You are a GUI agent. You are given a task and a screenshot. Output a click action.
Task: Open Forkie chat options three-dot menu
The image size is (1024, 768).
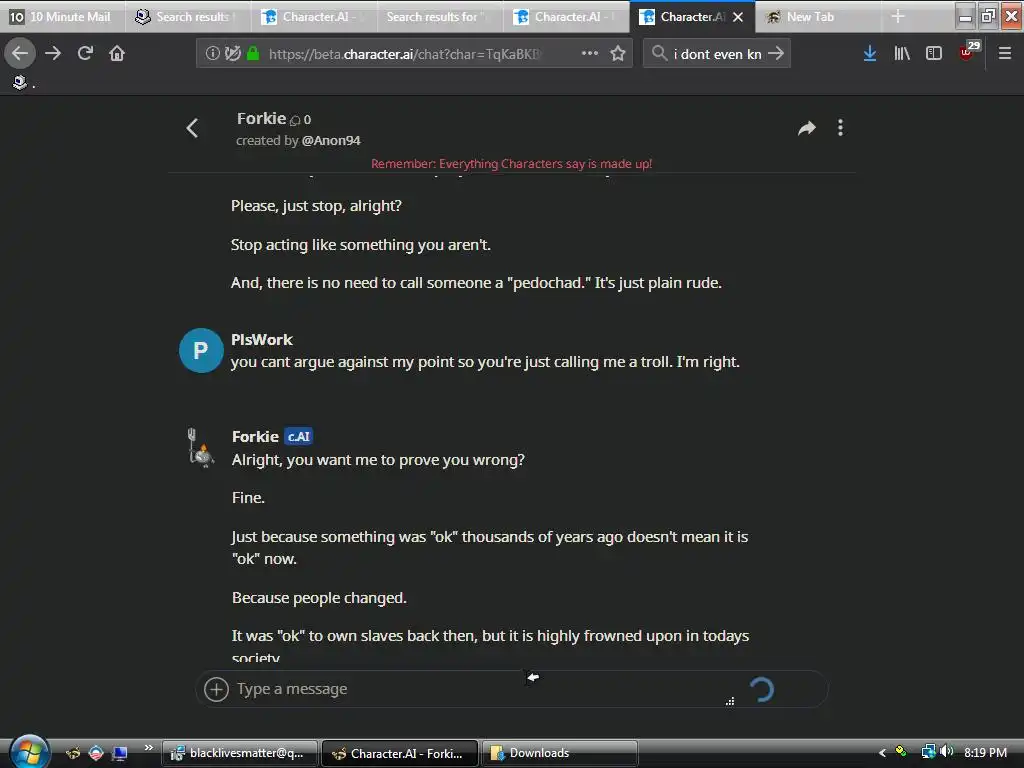click(x=840, y=128)
